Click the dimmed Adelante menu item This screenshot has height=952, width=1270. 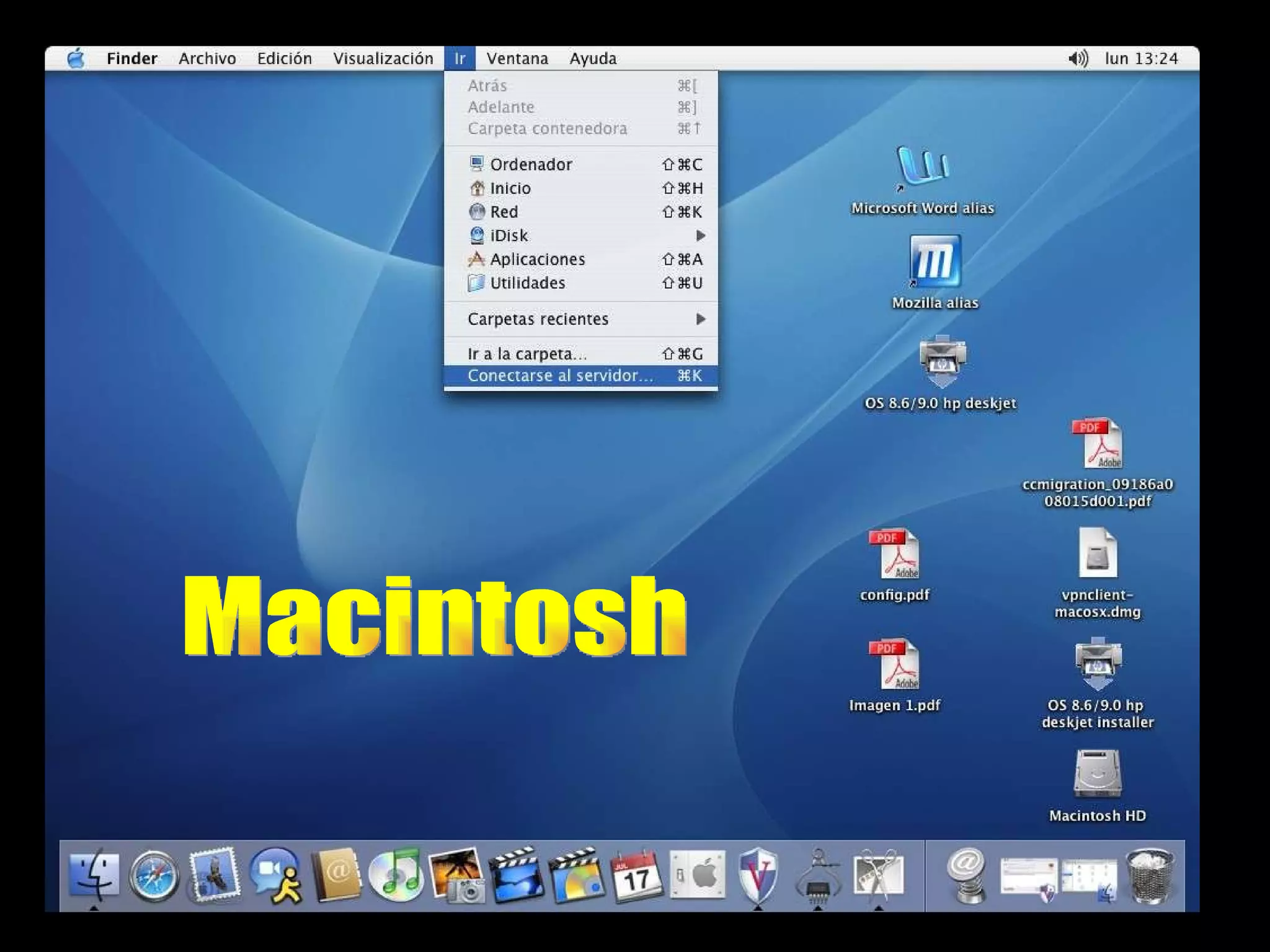[x=581, y=107]
